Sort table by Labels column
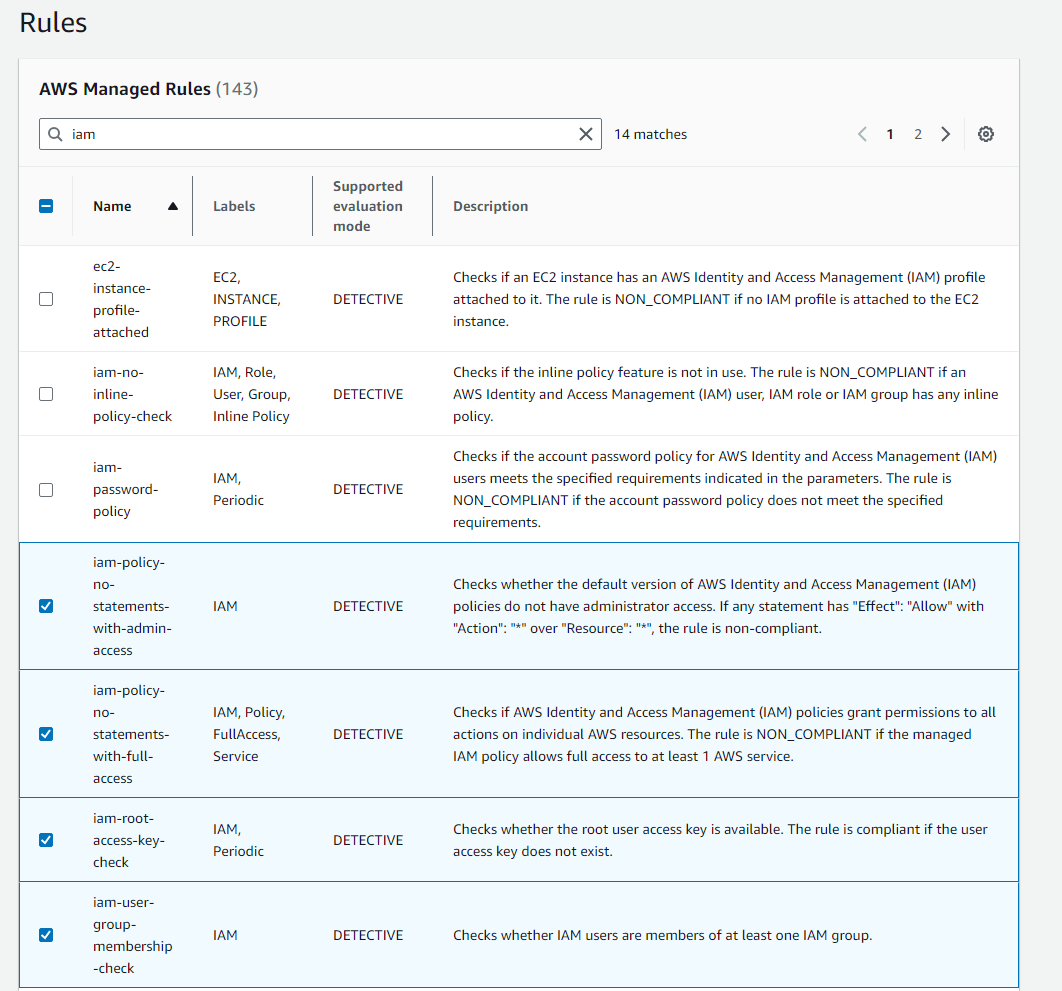The height and width of the screenshot is (991, 1062). point(234,206)
